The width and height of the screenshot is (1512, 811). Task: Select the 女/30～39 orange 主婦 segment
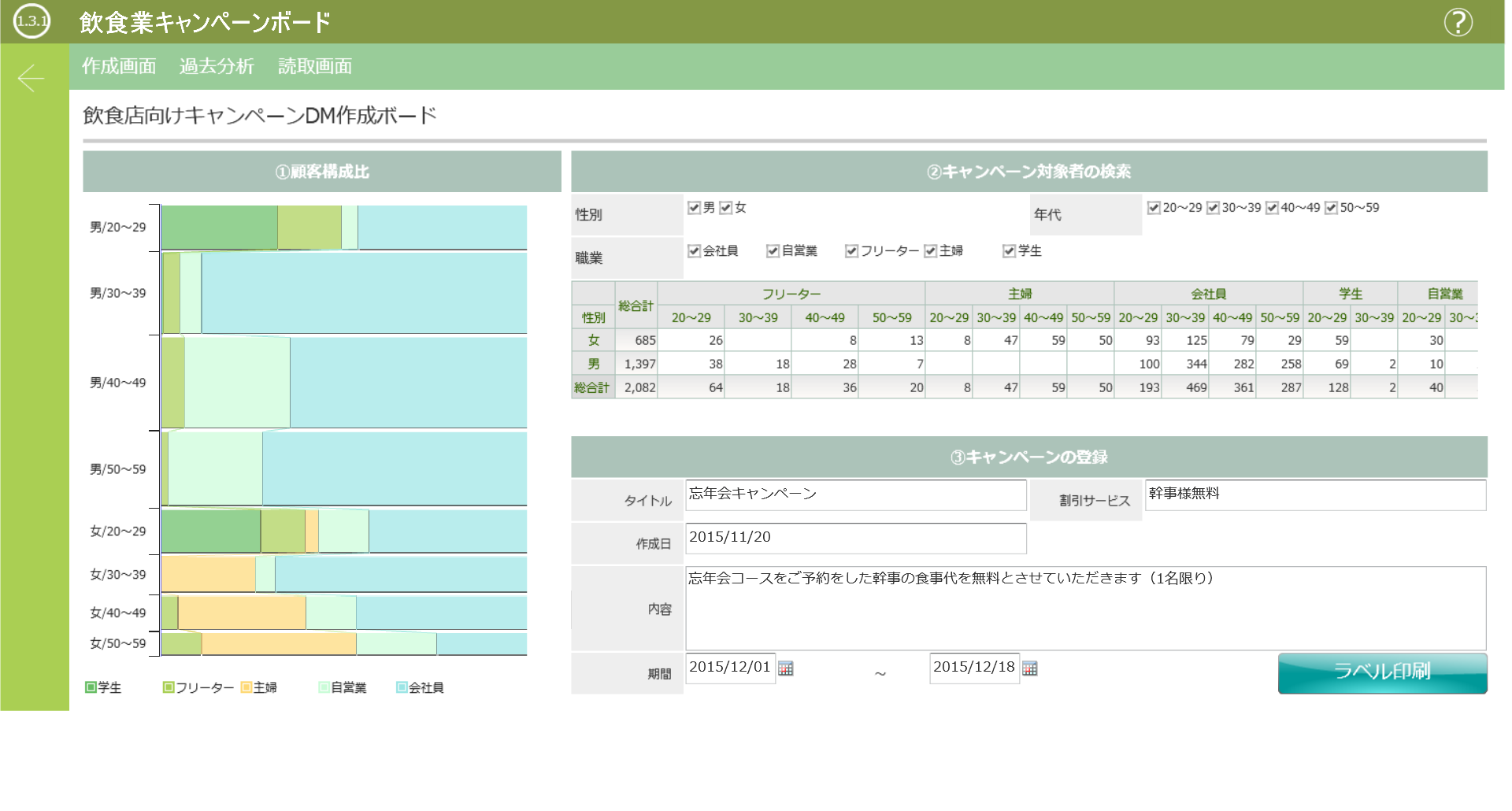coord(208,574)
